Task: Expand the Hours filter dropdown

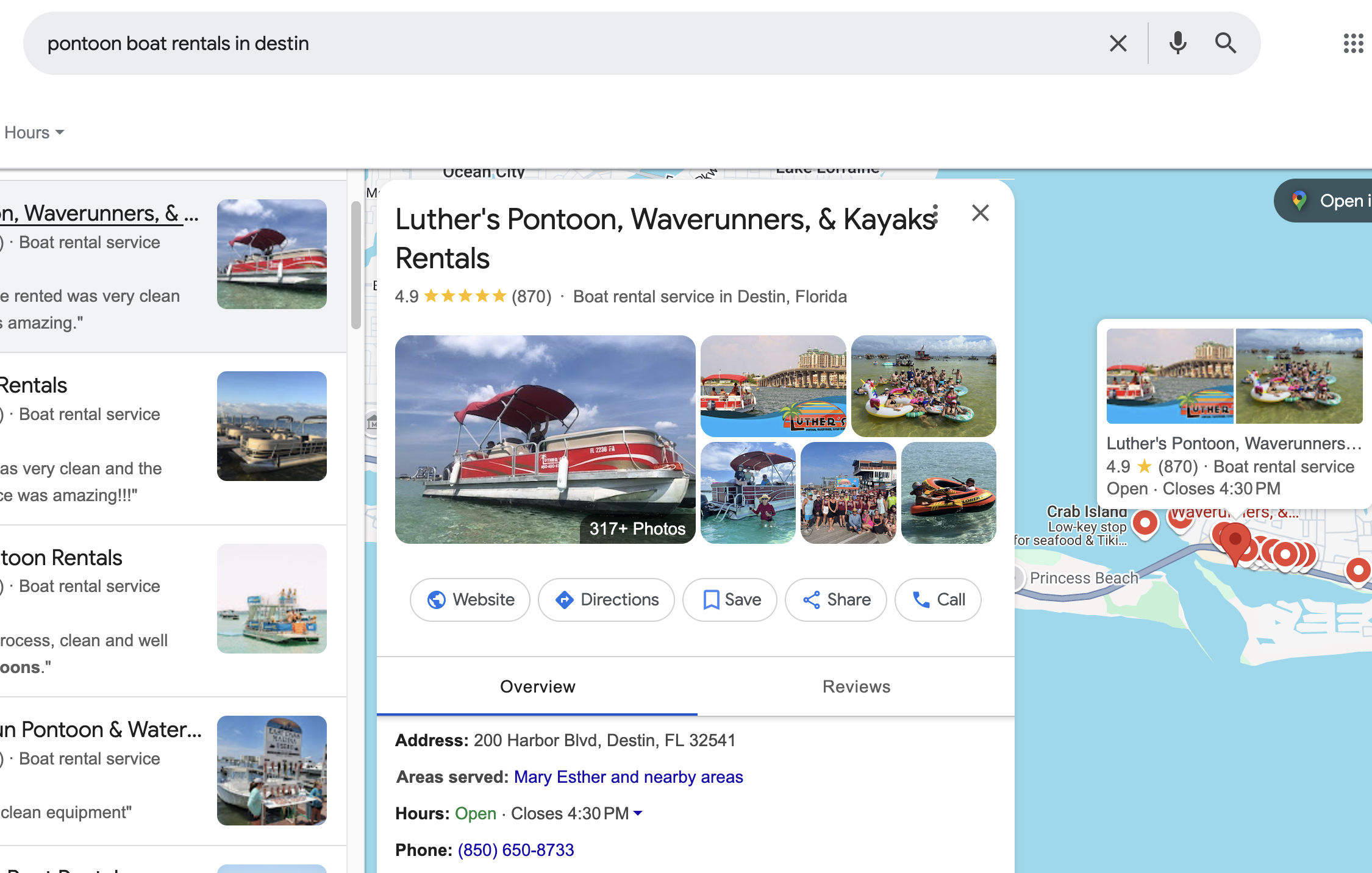Action: point(34,132)
